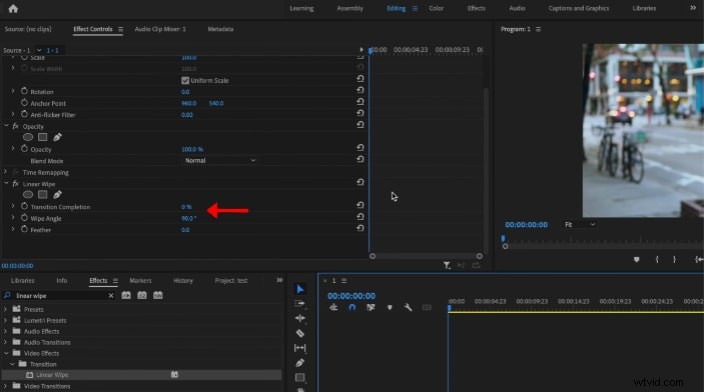Toggle Uniform Scale checkbox

pos(185,80)
